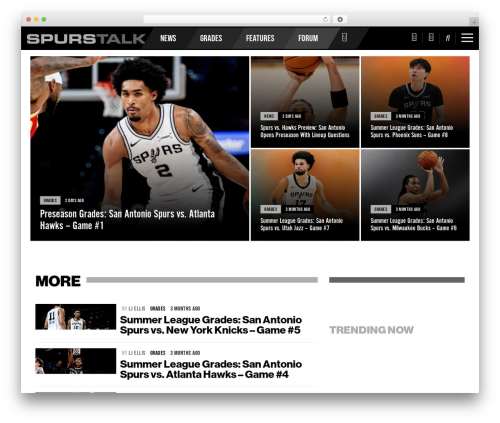This screenshot has width=500, height=423.
Task: Click the SpursTalk logo
Action: point(86,39)
